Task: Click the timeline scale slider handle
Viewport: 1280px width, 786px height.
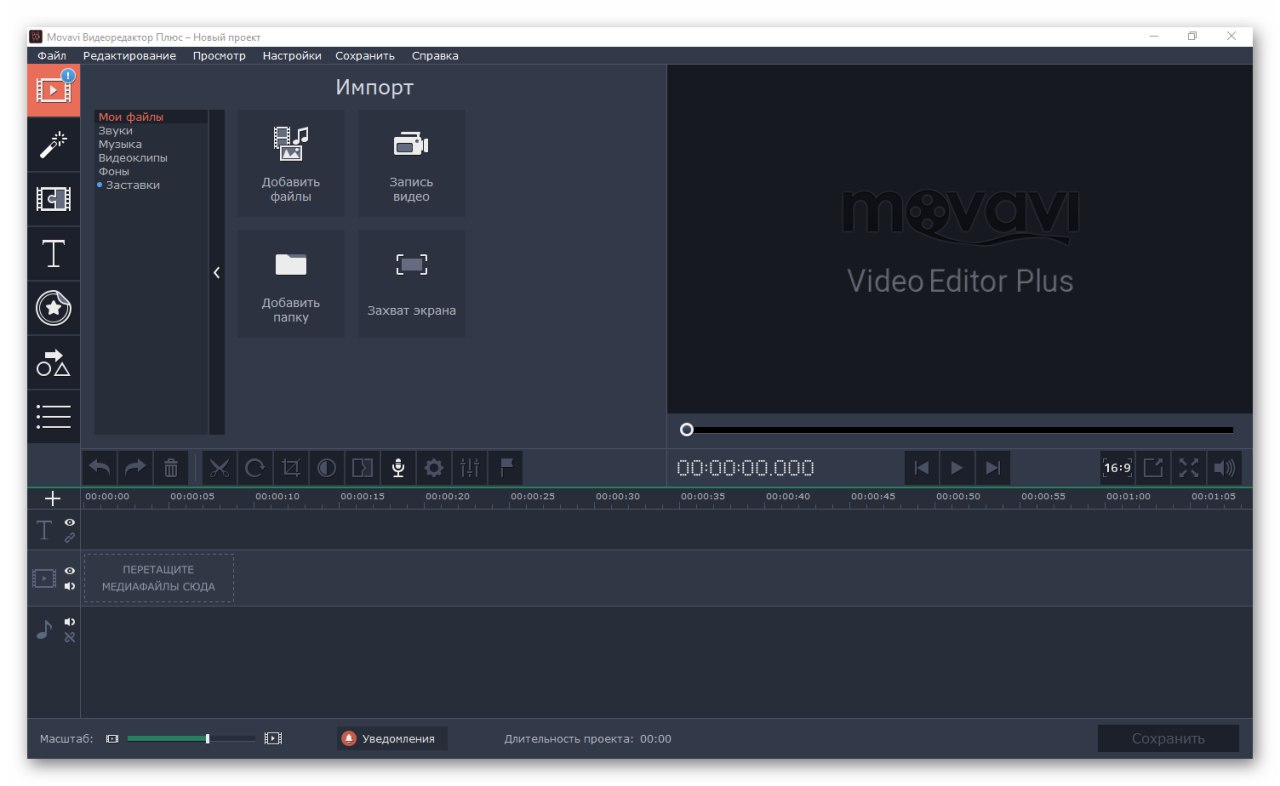Action: point(207,739)
